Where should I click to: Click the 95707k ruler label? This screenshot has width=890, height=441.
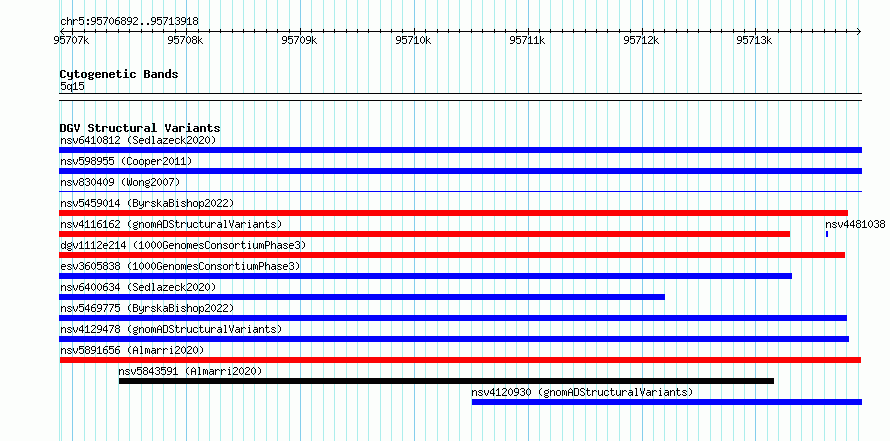(x=72, y=40)
